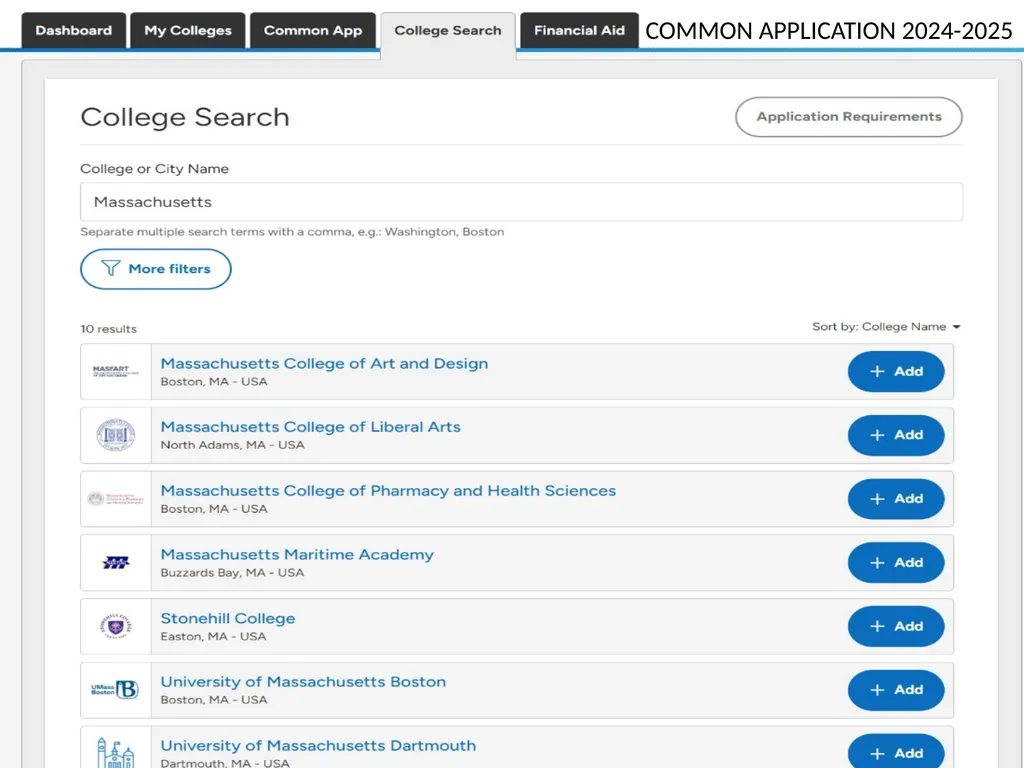Click the 'Separate multiple search terms' hint text
1024x768 pixels.
tap(292, 232)
